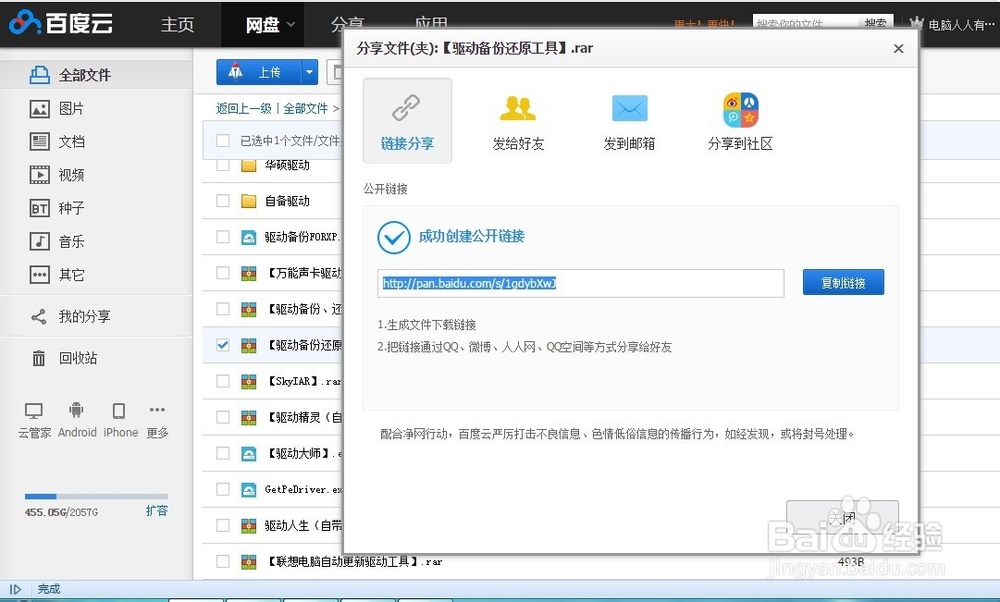Click the 华硕驱动 folder icon
Image resolution: width=1000 pixels, height=602 pixels.
(249, 165)
